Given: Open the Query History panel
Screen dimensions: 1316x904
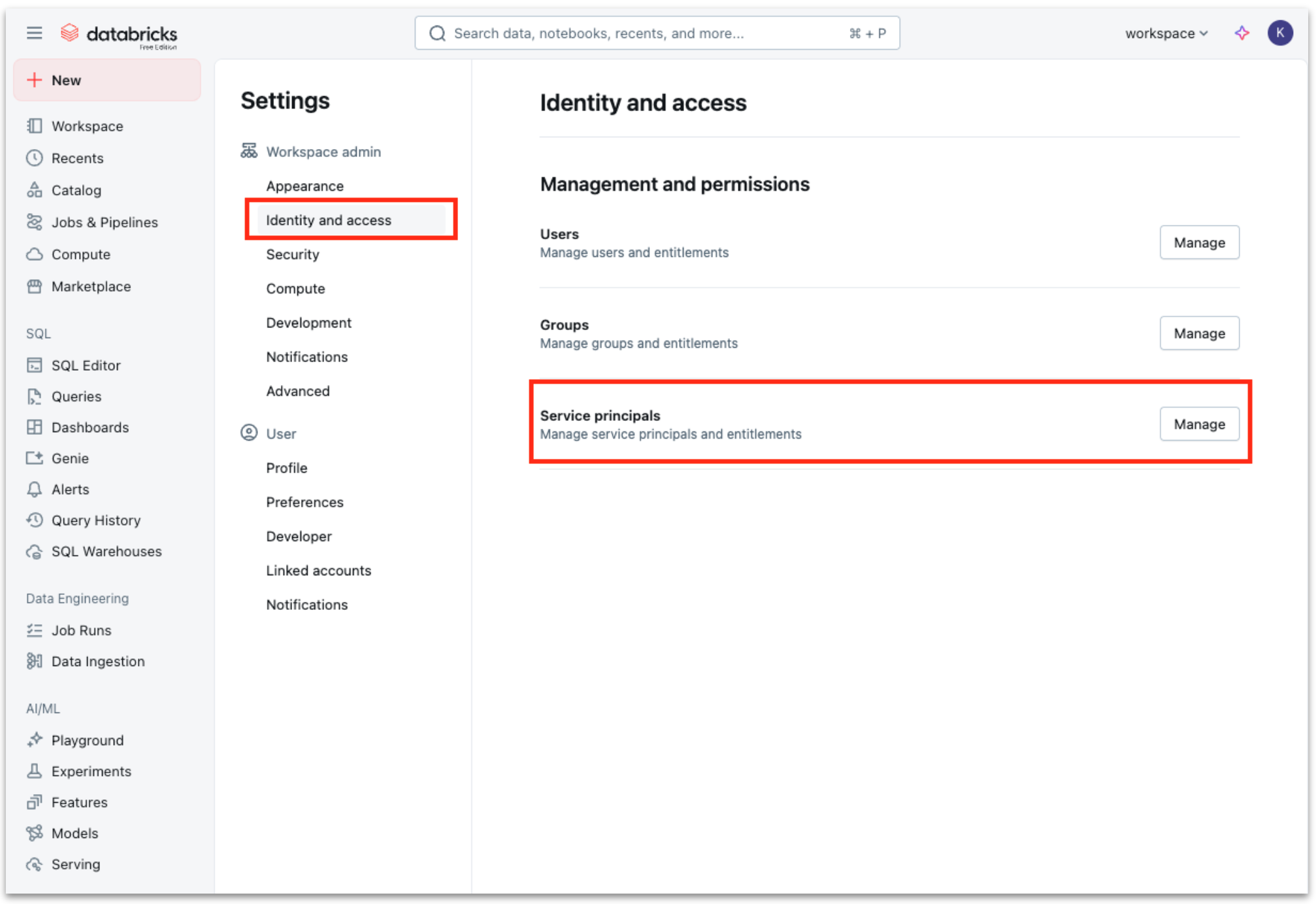Looking at the screenshot, I should point(96,520).
